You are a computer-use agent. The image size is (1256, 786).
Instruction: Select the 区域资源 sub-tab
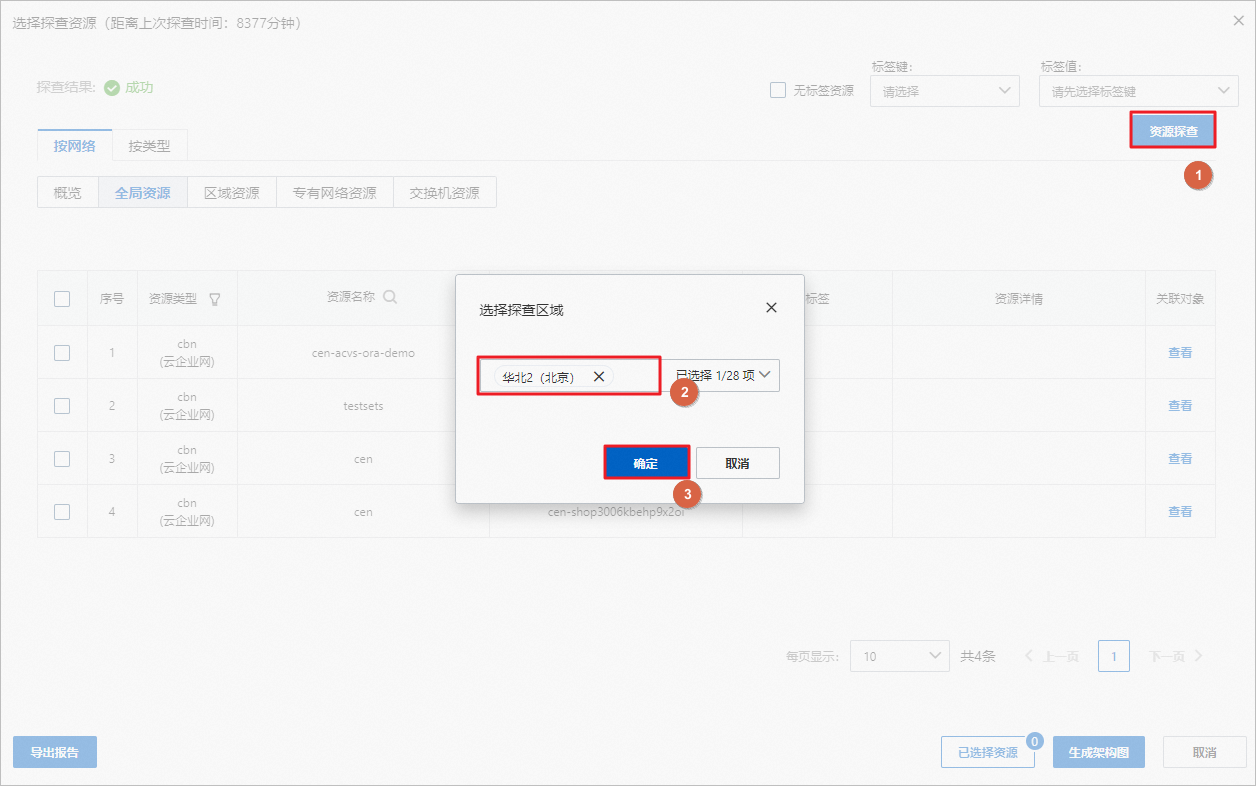pos(232,193)
